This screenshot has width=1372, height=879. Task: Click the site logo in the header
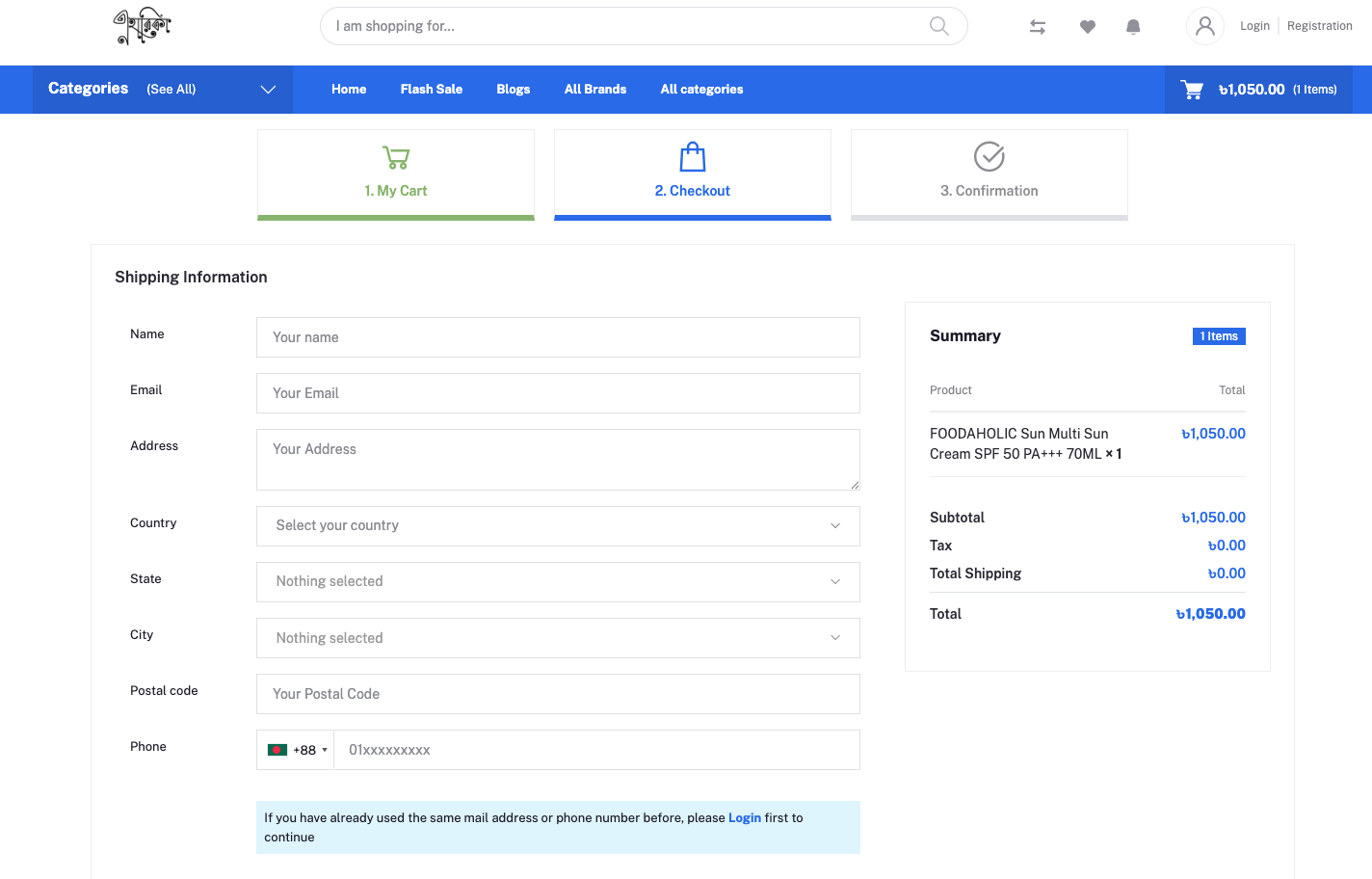[142, 26]
